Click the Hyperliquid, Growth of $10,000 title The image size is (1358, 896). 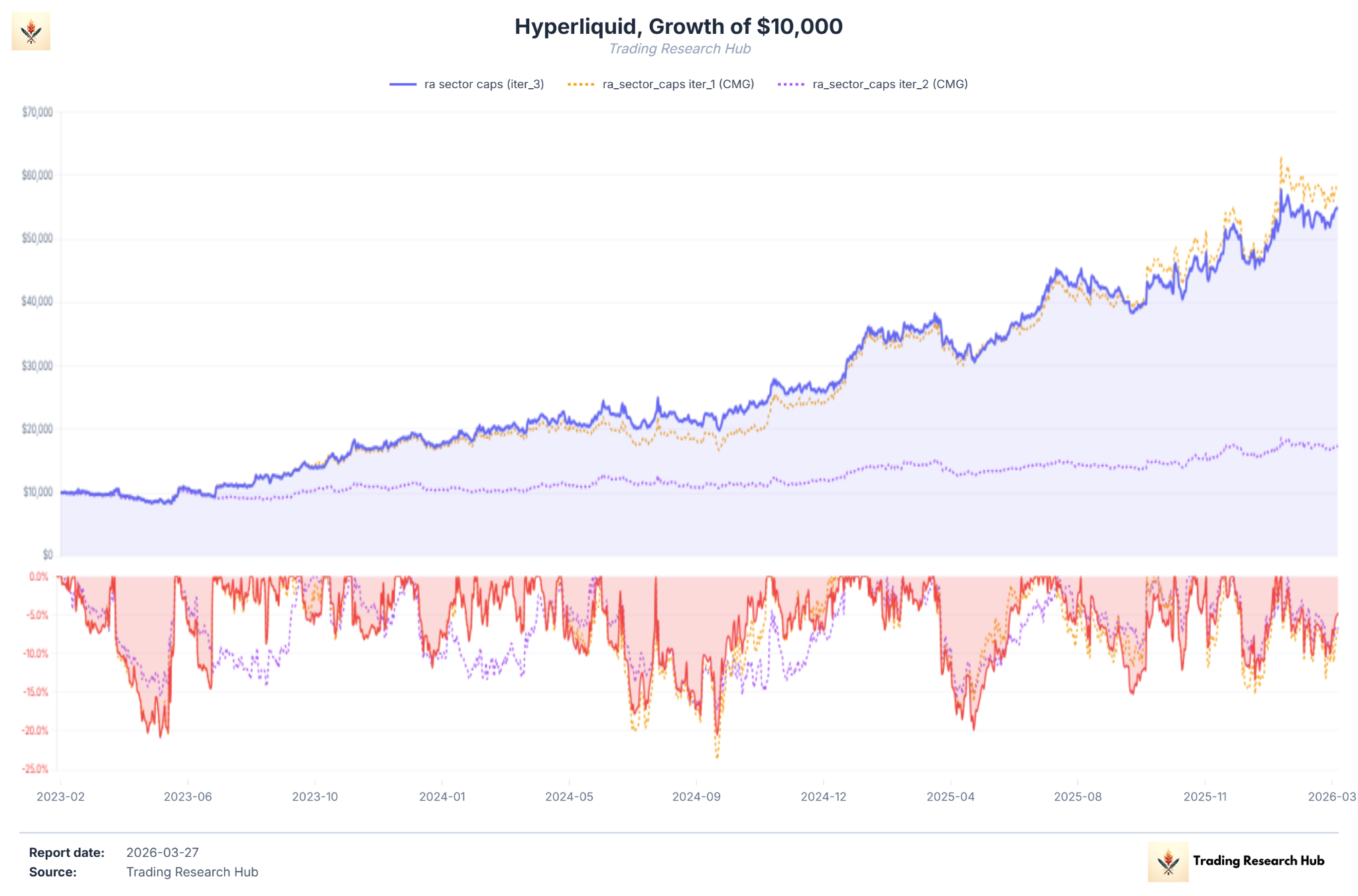pyautogui.click(x=678, y=27)
